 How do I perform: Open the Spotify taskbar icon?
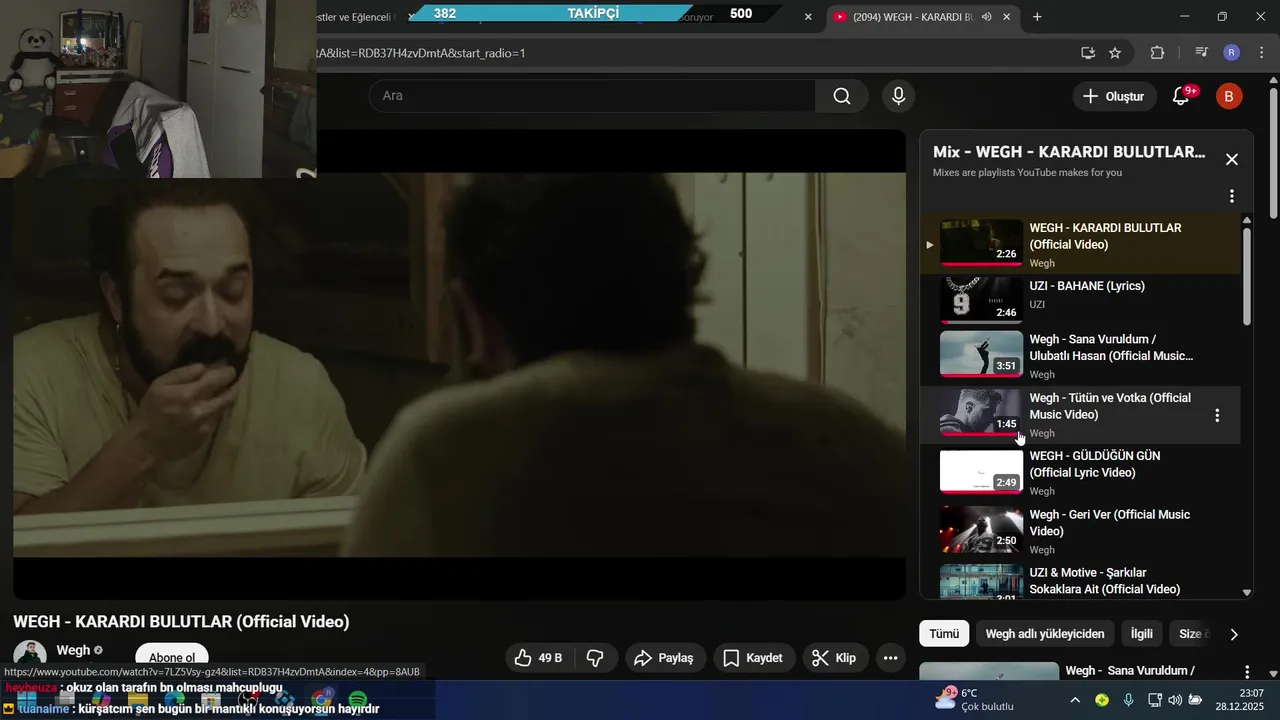pyautogui.click(x=357, y=700)
